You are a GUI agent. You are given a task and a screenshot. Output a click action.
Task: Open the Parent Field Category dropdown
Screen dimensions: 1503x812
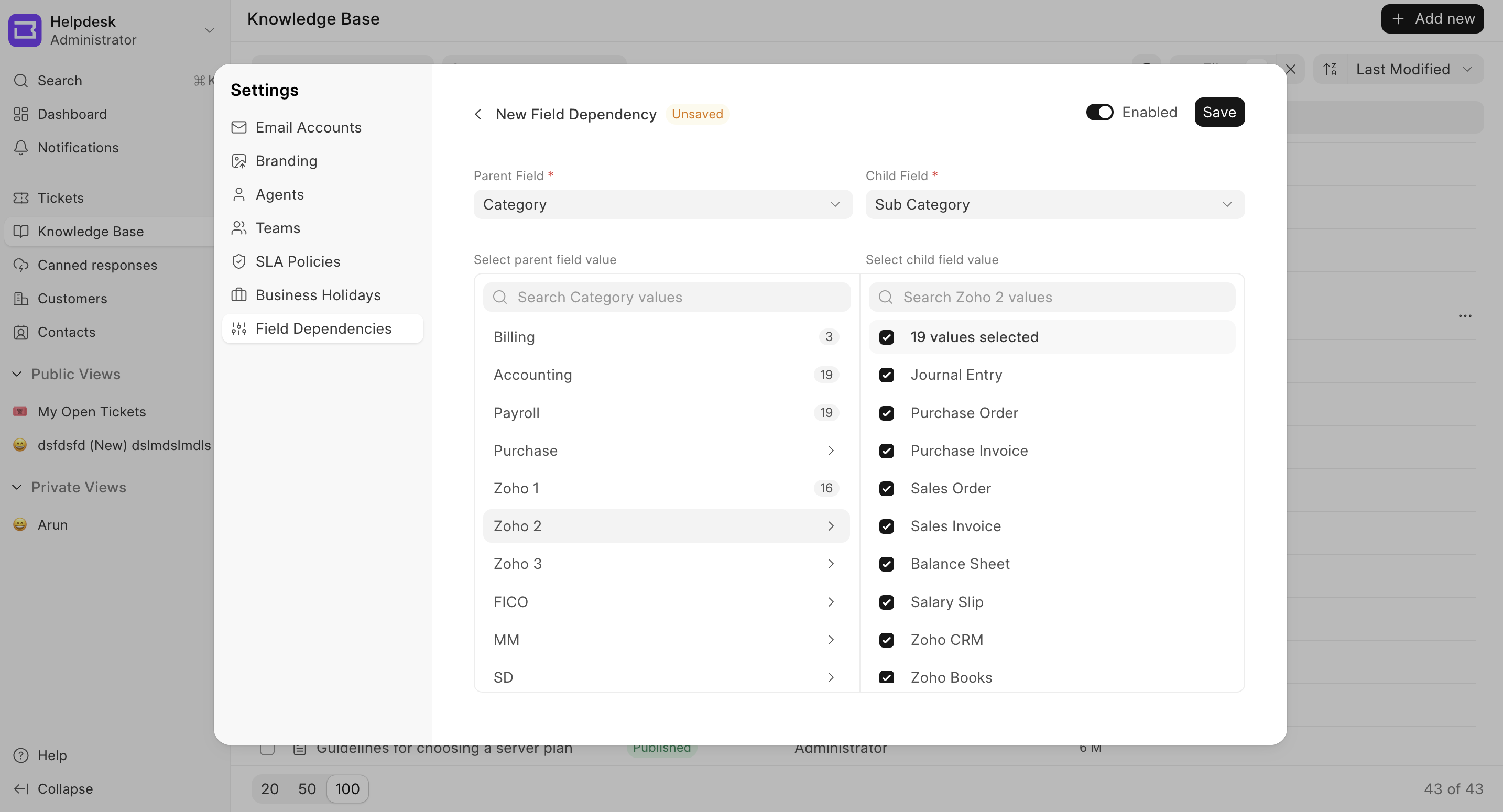coord(662,204)
